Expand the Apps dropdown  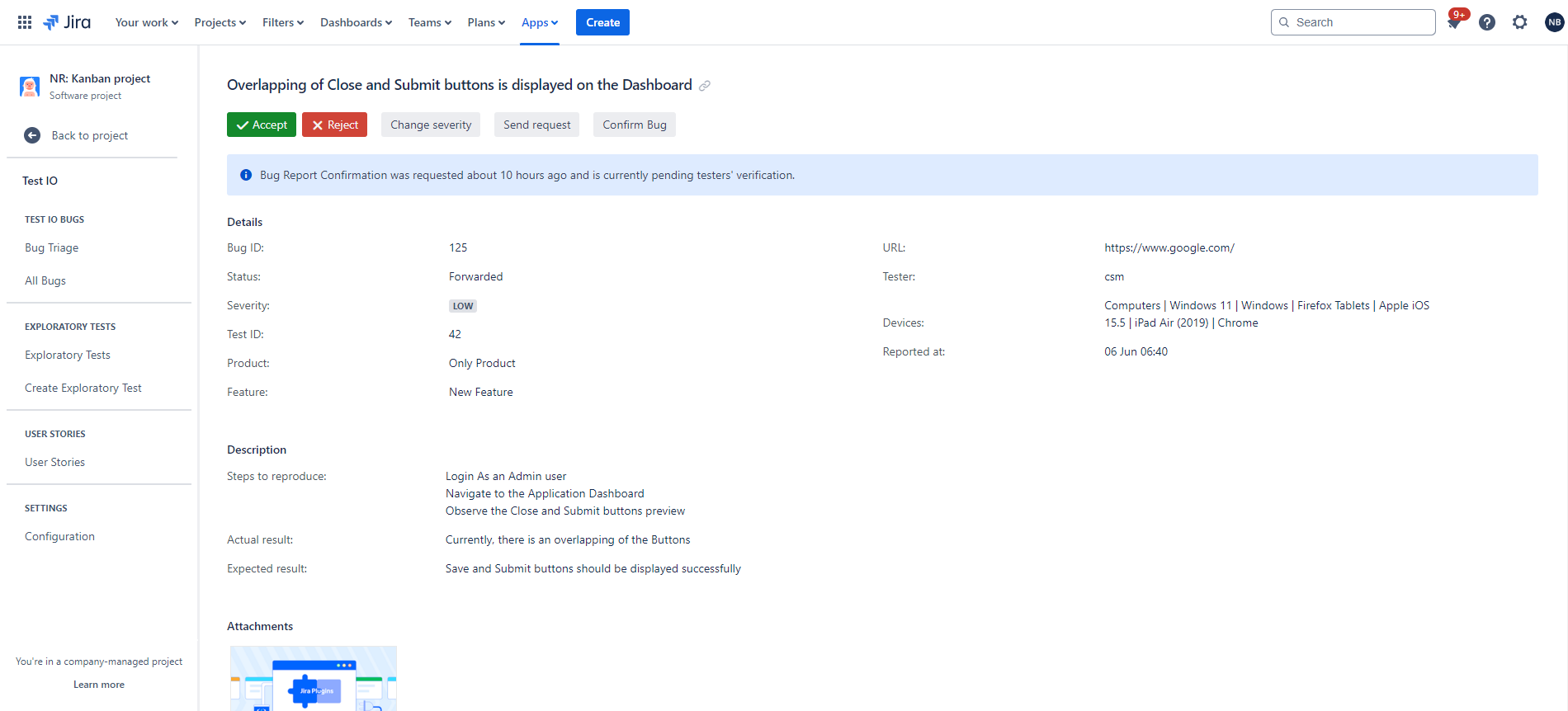tap(540, 22)
